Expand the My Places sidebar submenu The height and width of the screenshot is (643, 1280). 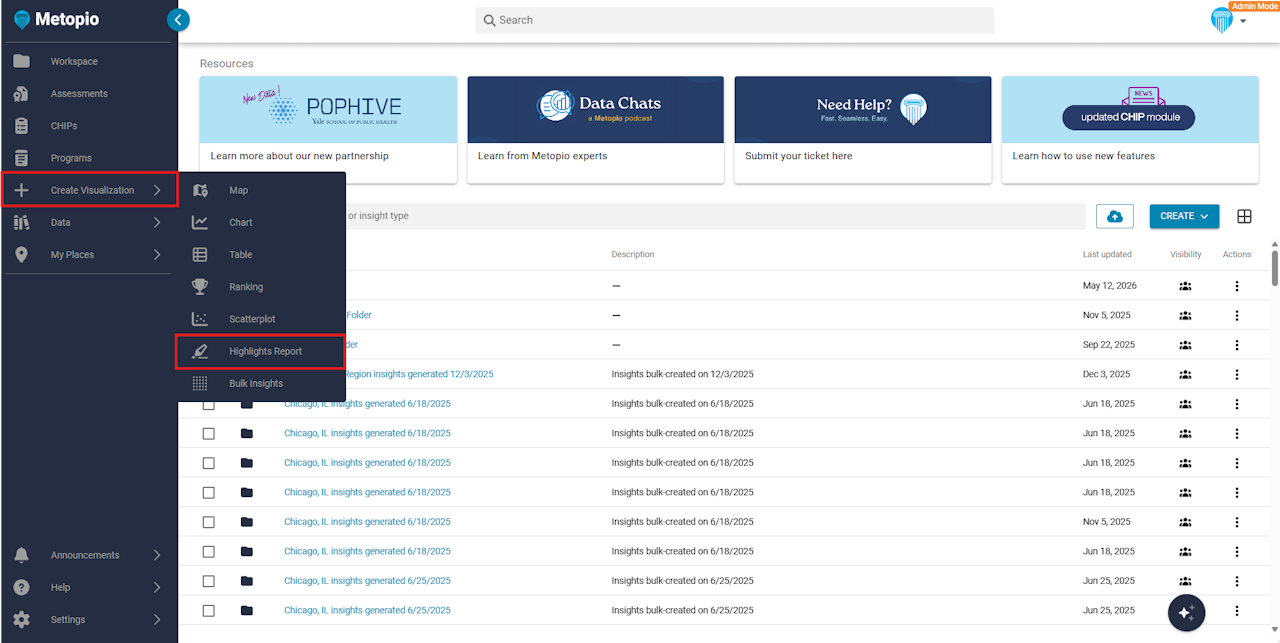click(x=89, y=255)
